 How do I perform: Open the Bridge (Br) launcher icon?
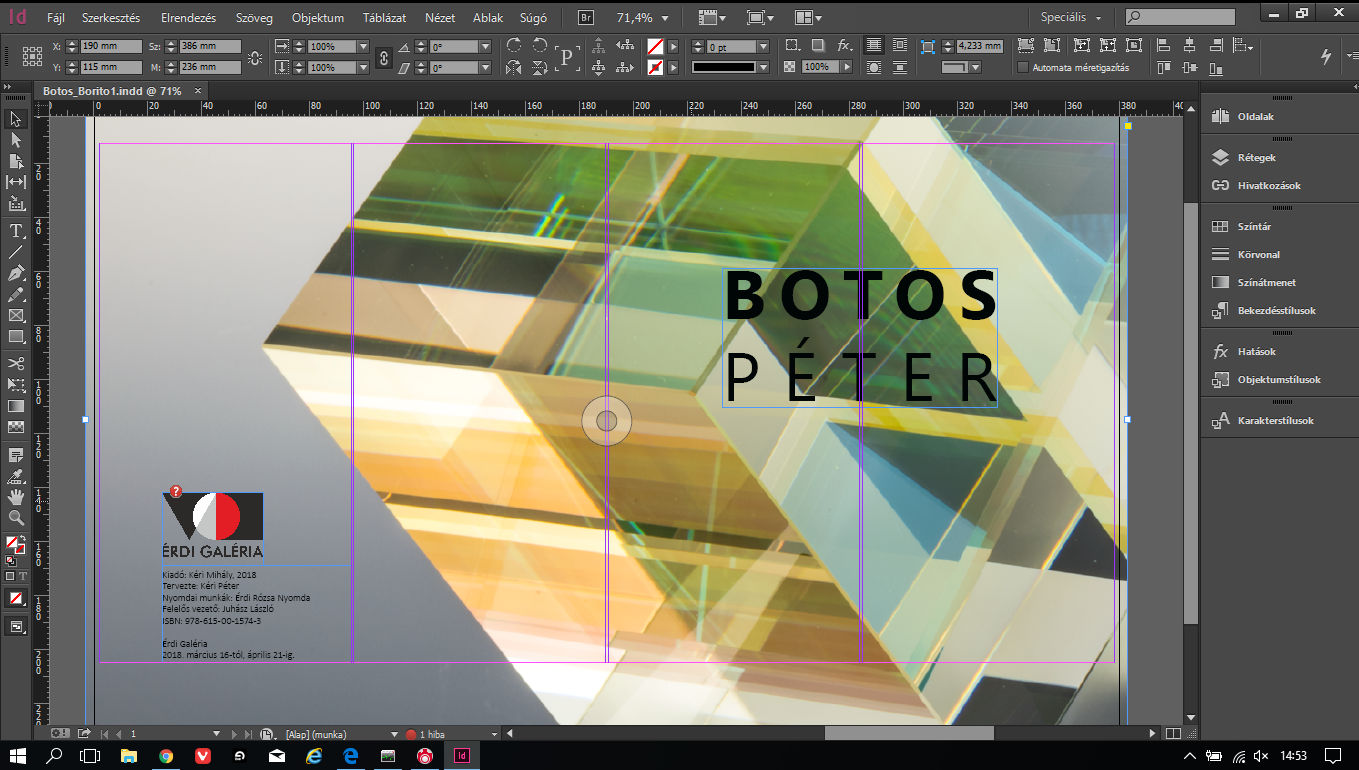tap(587, 18)
